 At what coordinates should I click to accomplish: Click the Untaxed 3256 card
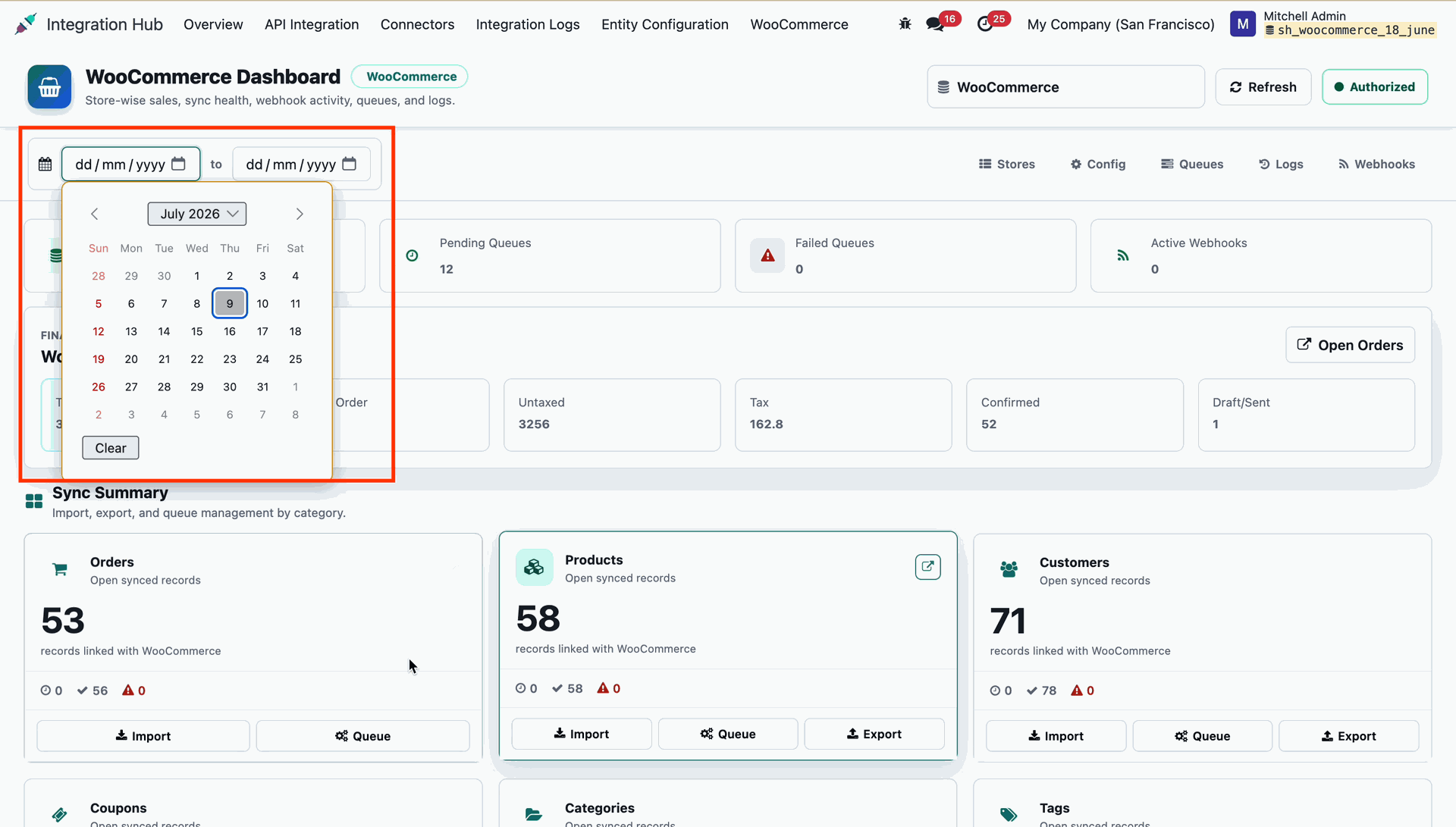point(612,415)
